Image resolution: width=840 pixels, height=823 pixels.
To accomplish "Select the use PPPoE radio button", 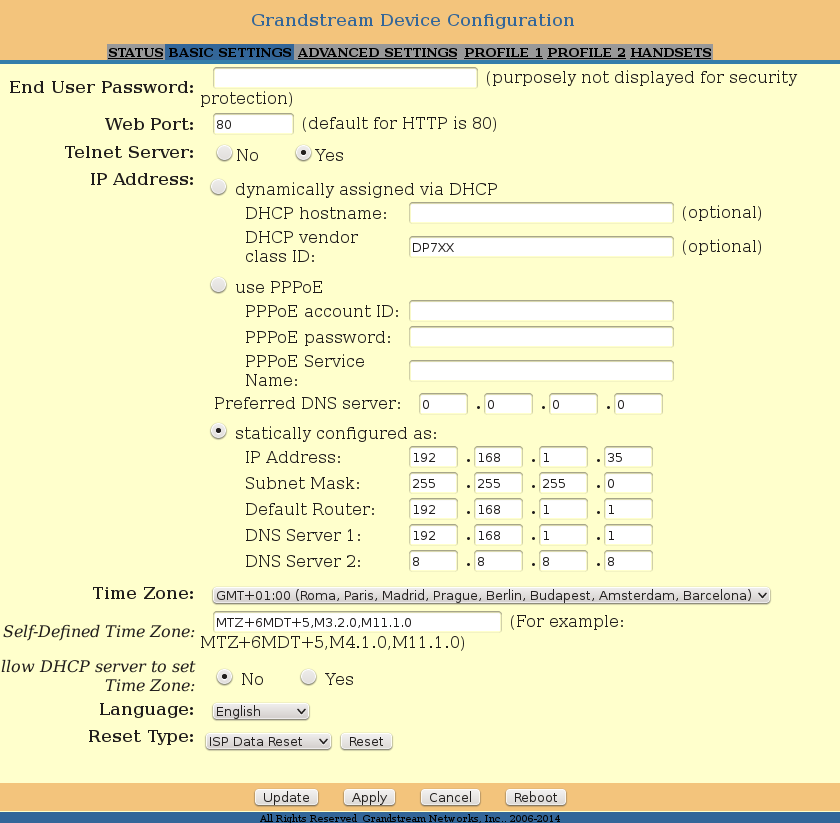I will click(x=218, y=286).
